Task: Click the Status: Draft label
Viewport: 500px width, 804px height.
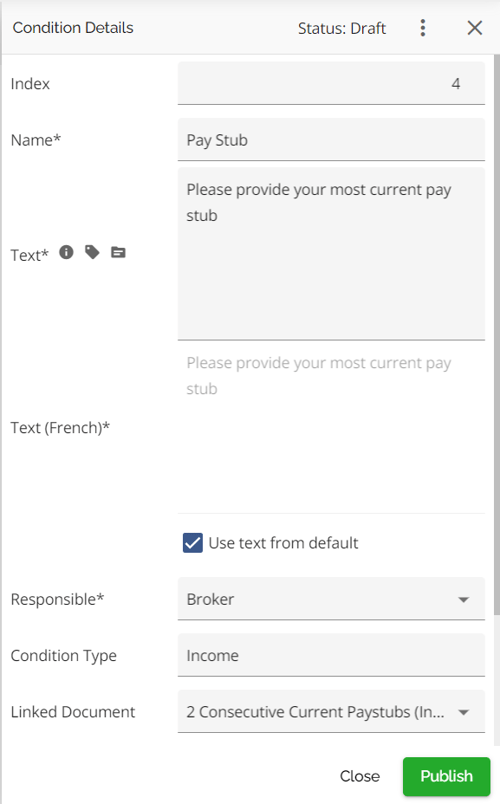Action: click(342, 28)
